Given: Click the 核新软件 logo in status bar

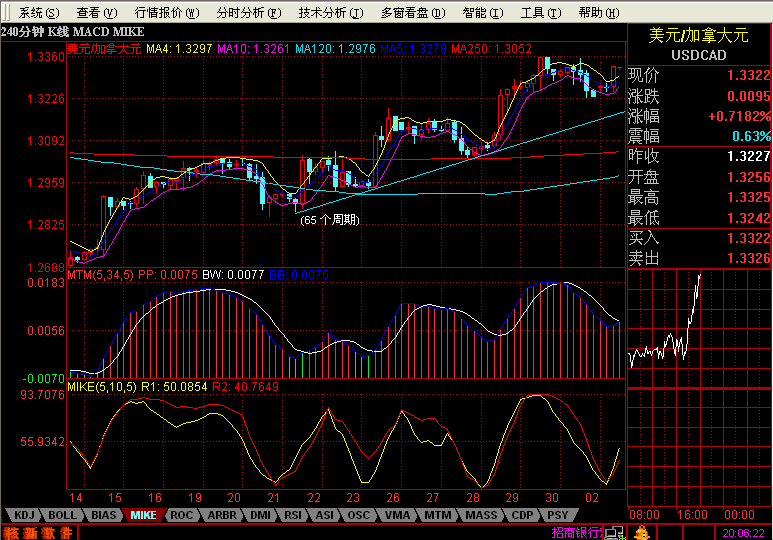Looking at the screenshot, I should pos(38,533).
